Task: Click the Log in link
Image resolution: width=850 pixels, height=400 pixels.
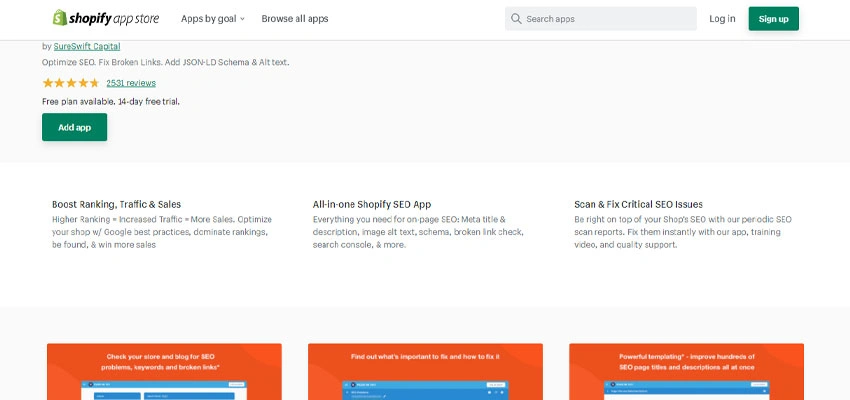Action: (722, 19)
